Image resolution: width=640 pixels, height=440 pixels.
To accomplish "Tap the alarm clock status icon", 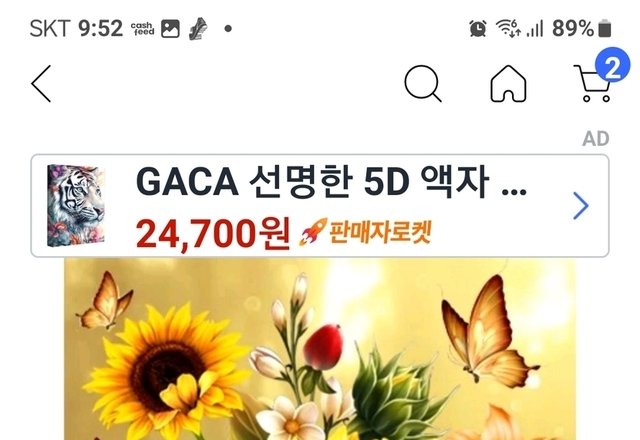I will [478, 29].
